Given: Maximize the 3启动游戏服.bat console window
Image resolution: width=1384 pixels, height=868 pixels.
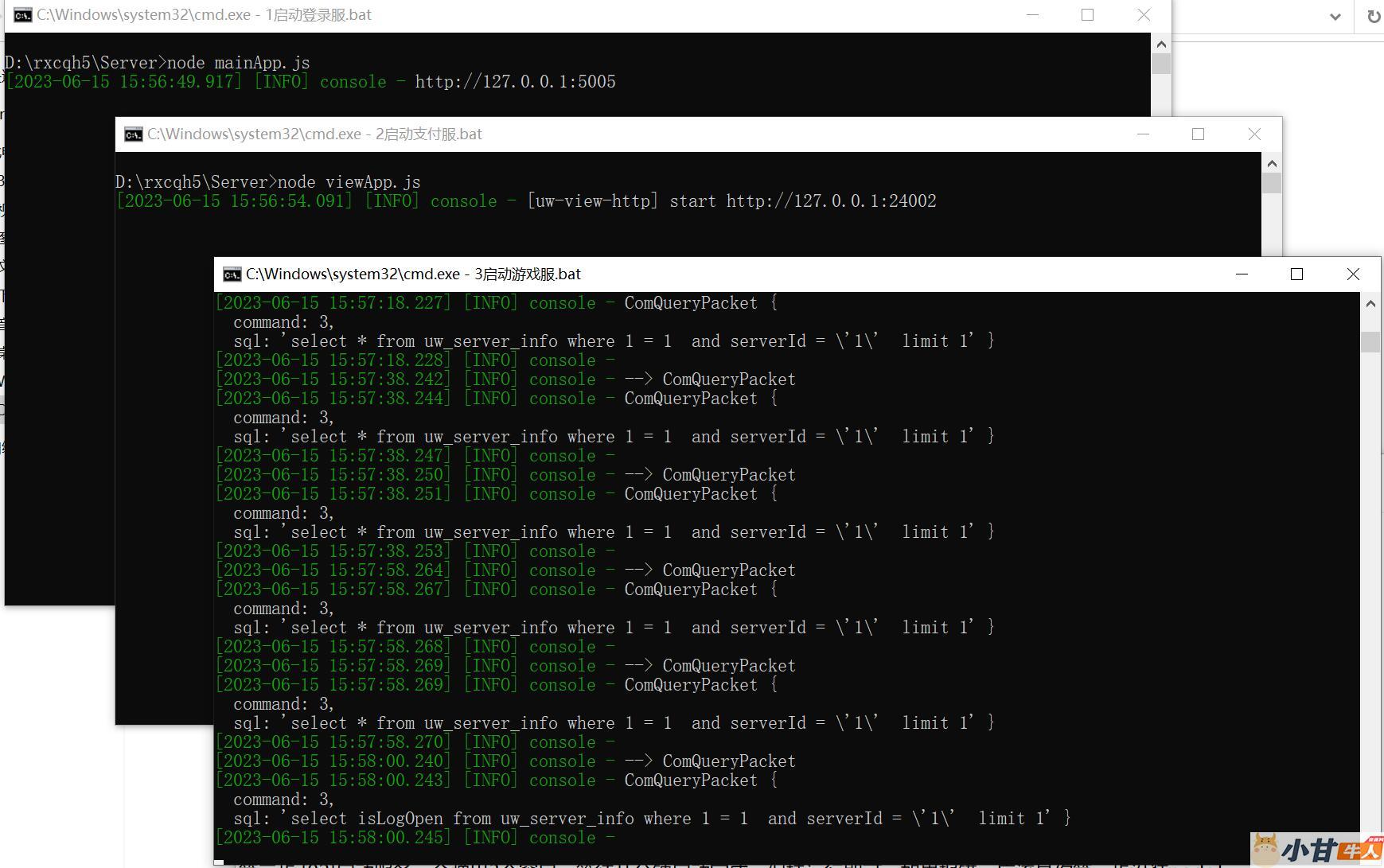Looking at the screenshot, I should [x=1296, y=274].
